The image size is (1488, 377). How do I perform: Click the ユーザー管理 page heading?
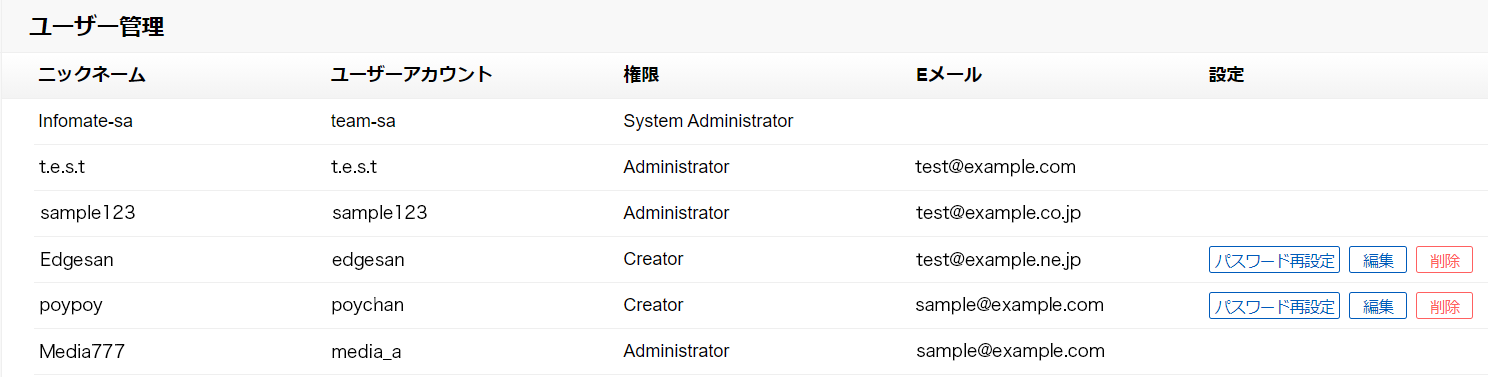pyautogui.click(x=96, y=27)
